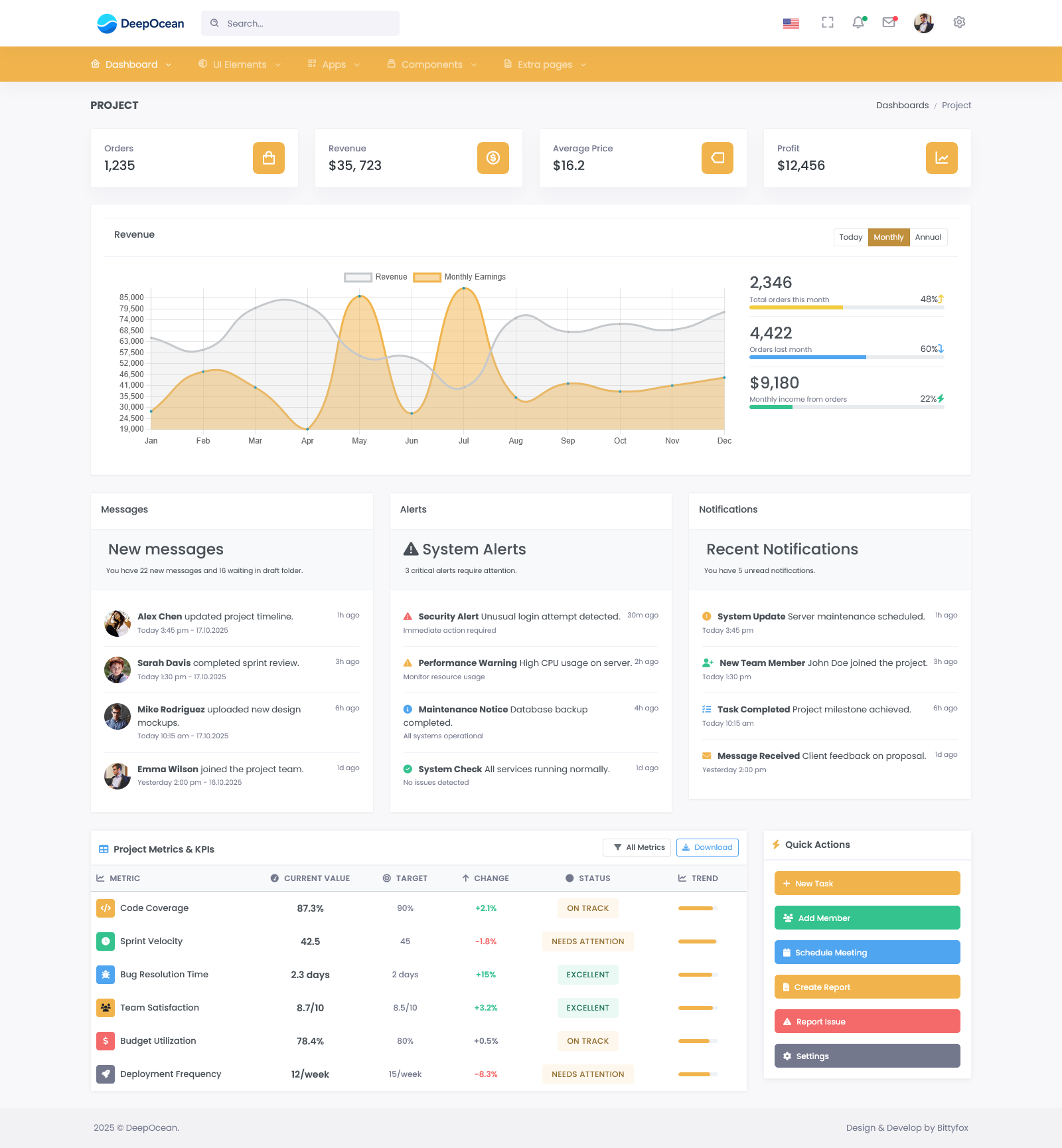Select the Annual revenue tab
The width and height of the screenshot is (1062, 1148).
(x=928, y=238)
